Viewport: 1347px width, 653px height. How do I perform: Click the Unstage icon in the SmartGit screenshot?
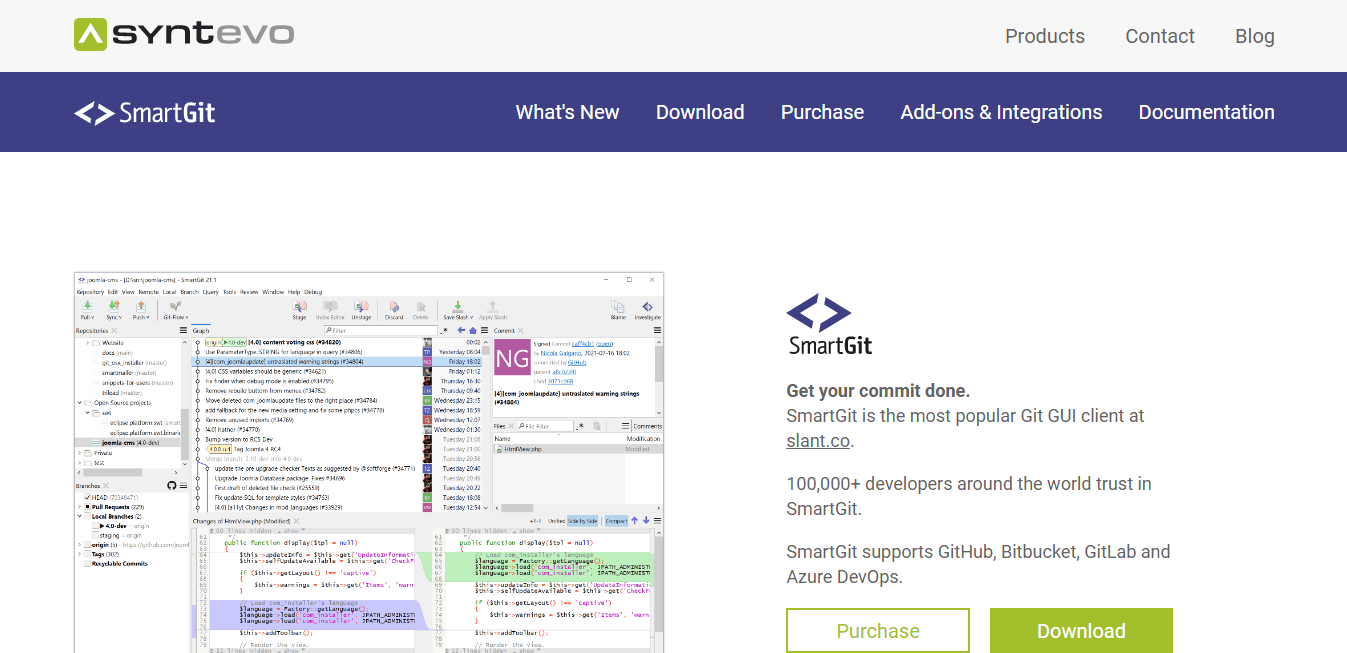pos(361,307)
